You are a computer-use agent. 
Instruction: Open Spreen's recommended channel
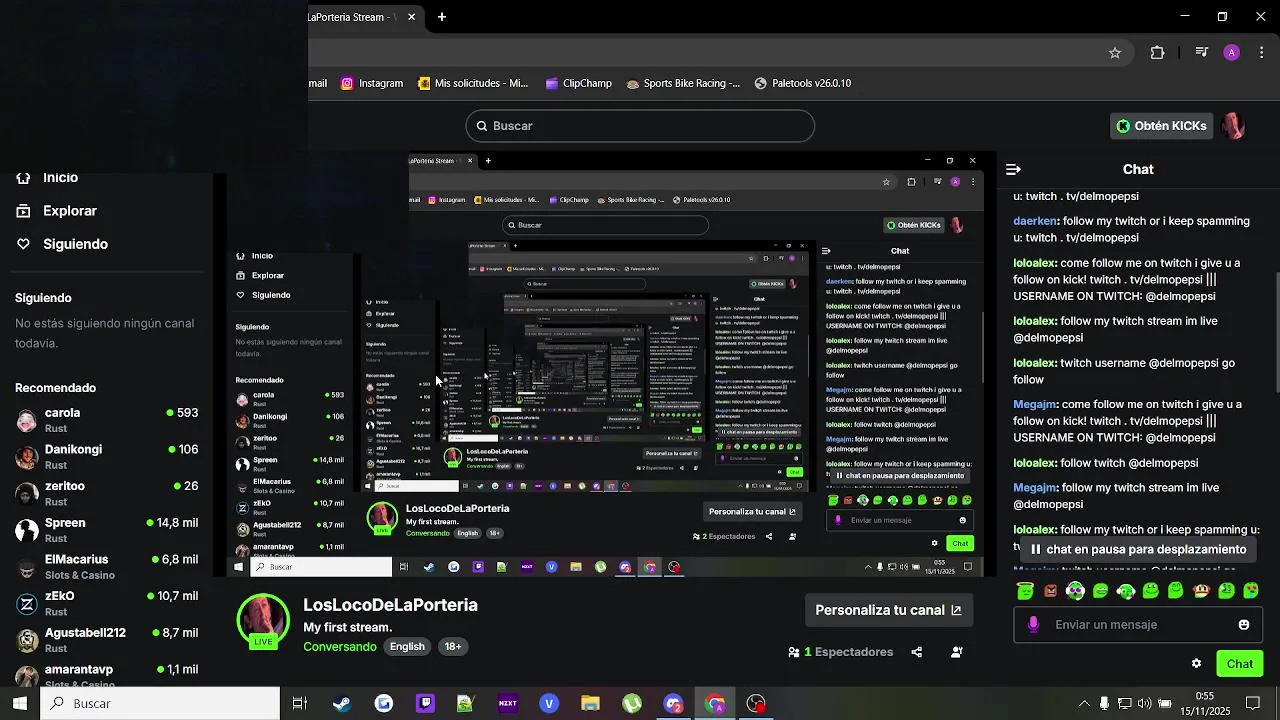tap(106, 530)
